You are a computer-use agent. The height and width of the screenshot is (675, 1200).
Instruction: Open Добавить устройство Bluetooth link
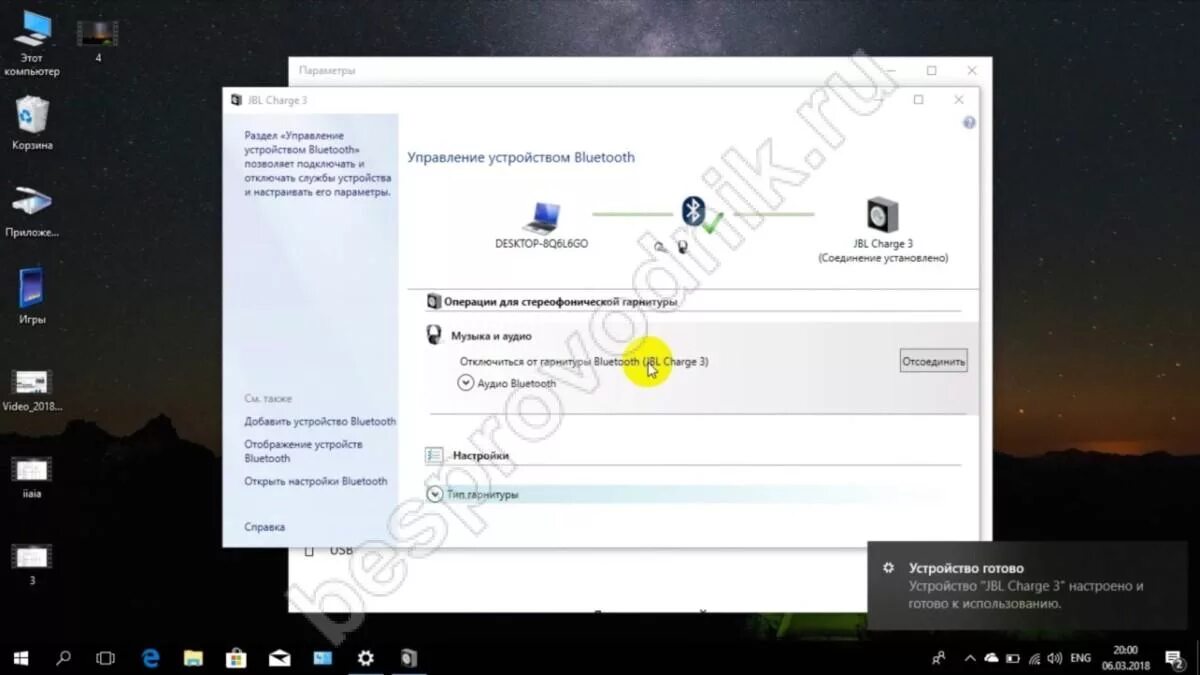(x=320, y=421)
